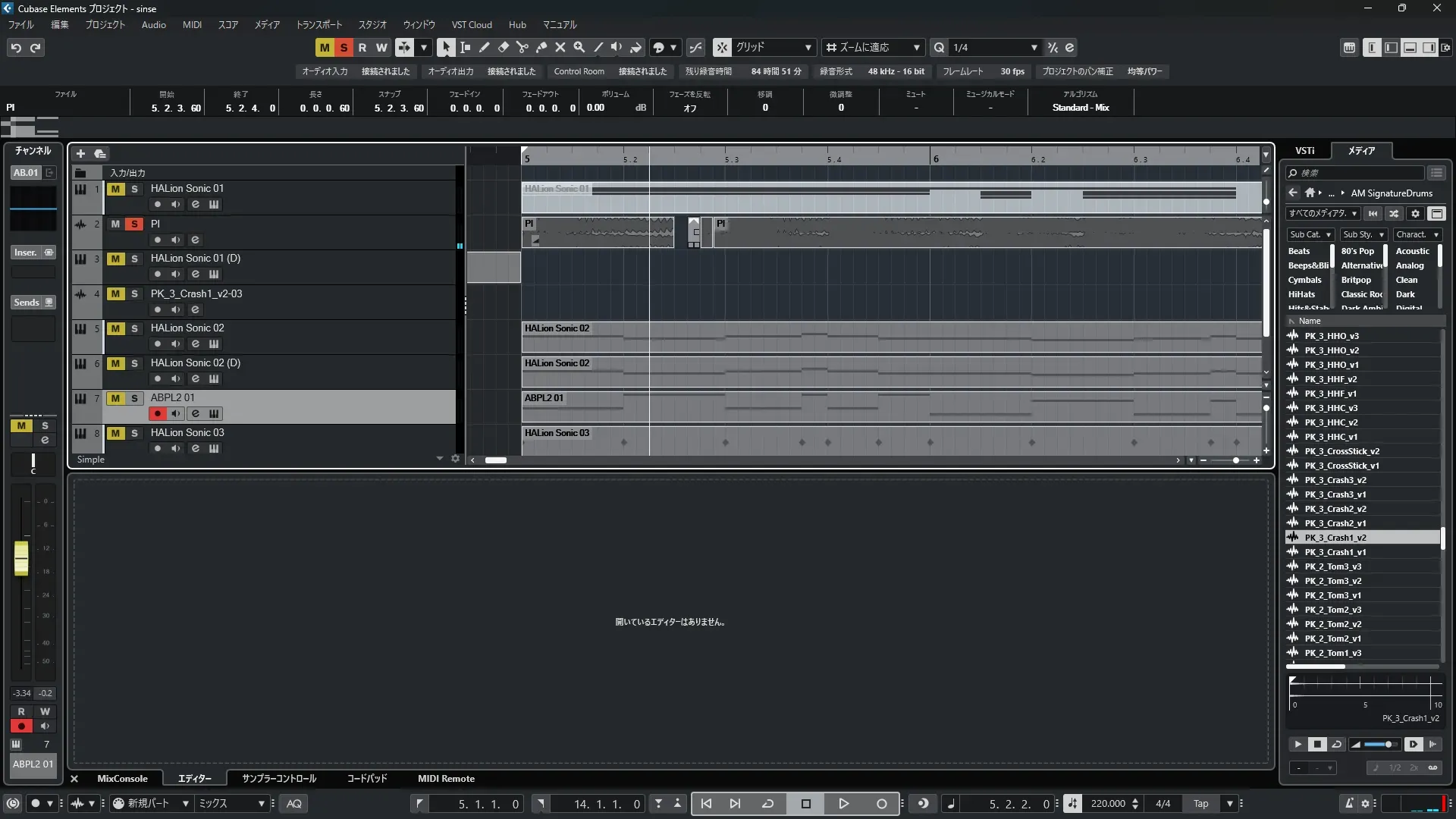Select the Scissors split tool

(x=522, y=47)
